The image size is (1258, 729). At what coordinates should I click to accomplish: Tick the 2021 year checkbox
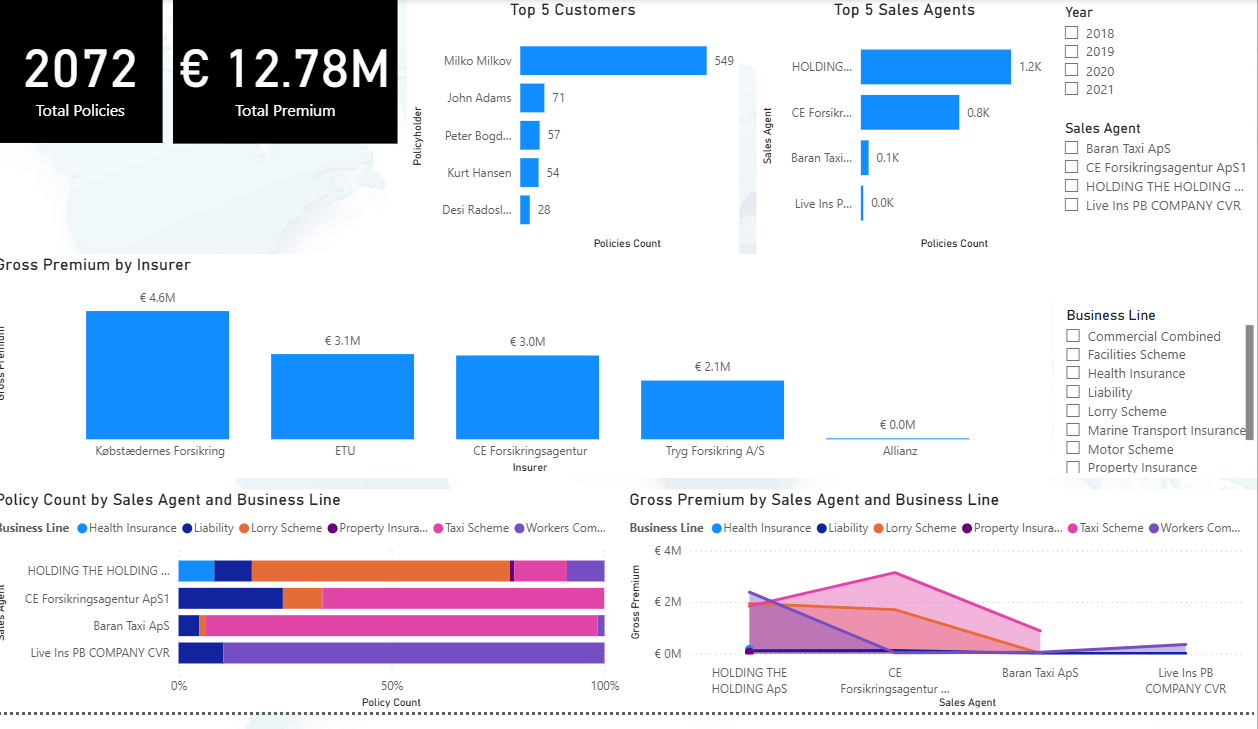click(1072, 88)
